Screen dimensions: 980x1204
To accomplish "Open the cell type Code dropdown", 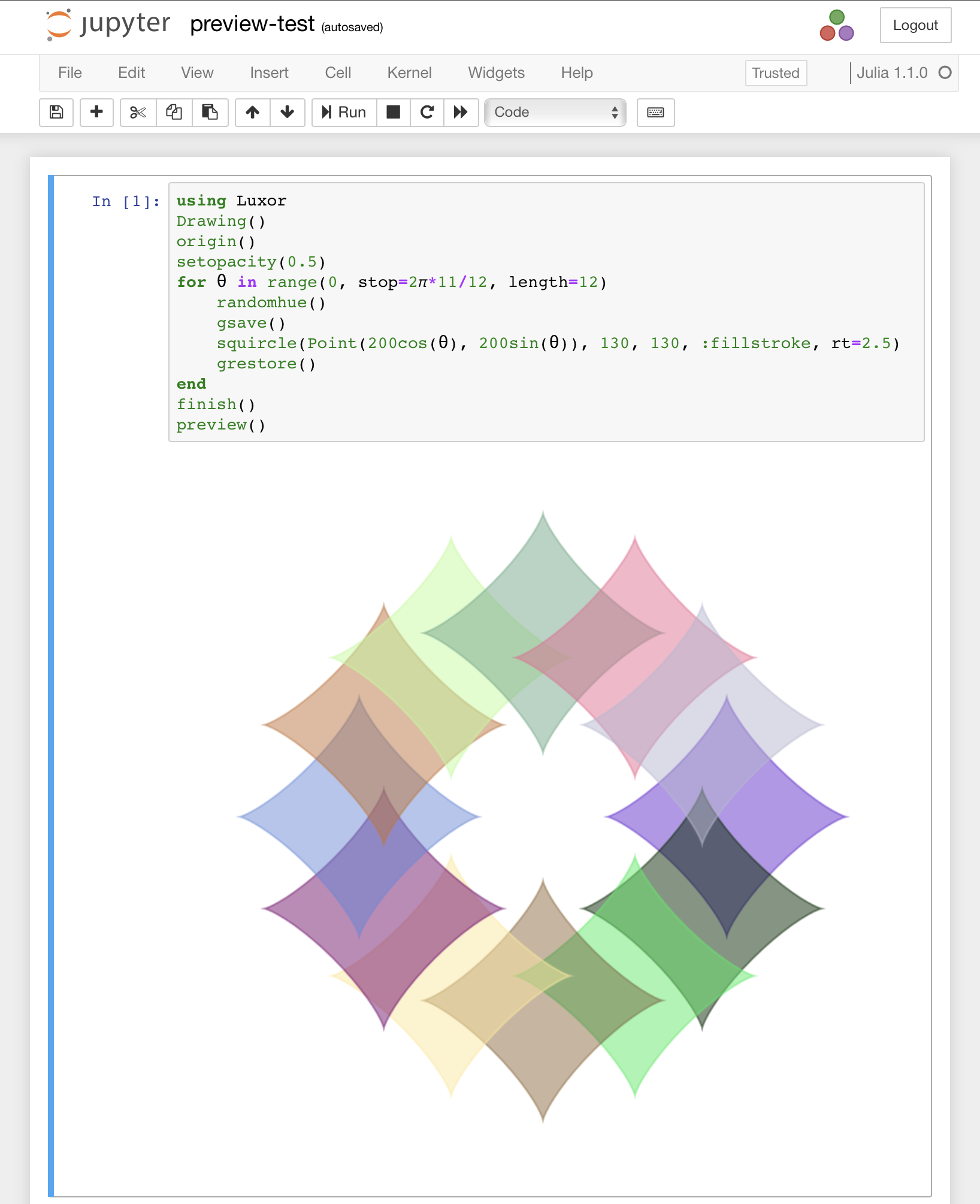I will click(x=555, y=112).
